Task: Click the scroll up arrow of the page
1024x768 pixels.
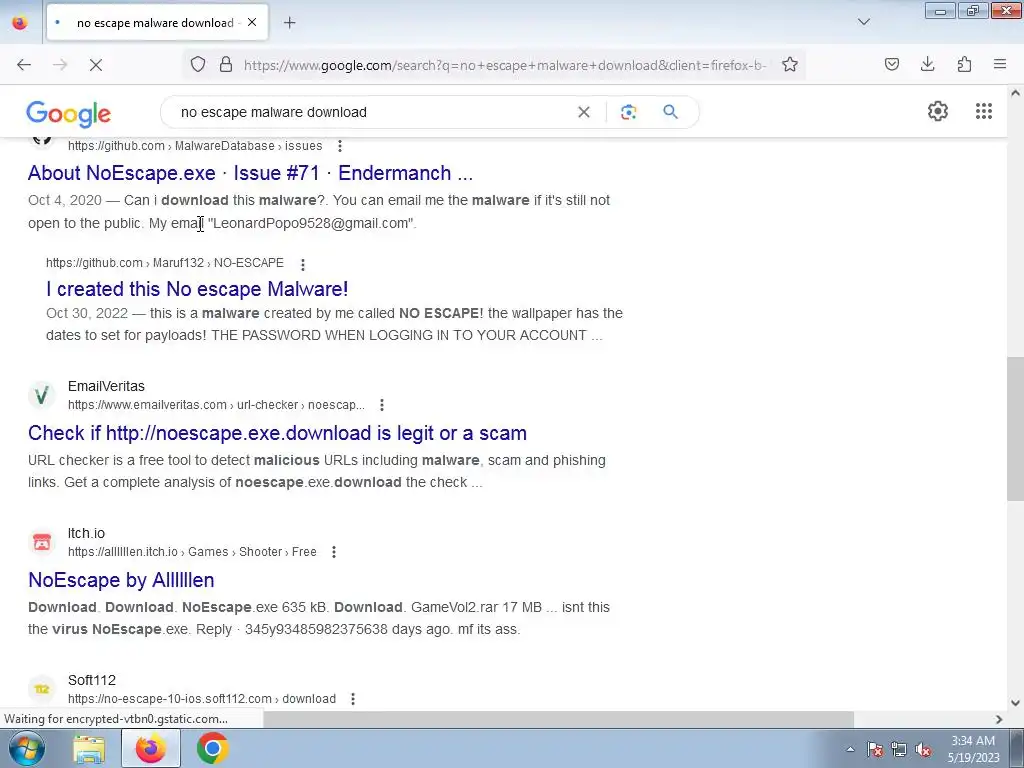Action: [x=1015, y=93]
